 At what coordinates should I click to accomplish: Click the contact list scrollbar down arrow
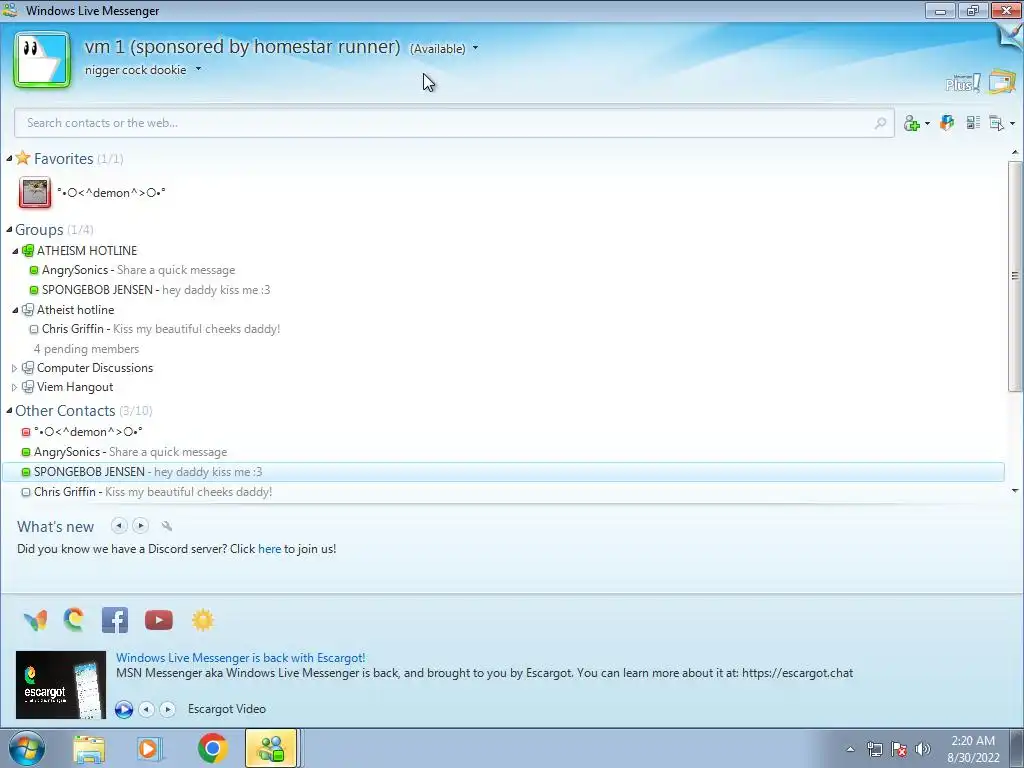1015,491
